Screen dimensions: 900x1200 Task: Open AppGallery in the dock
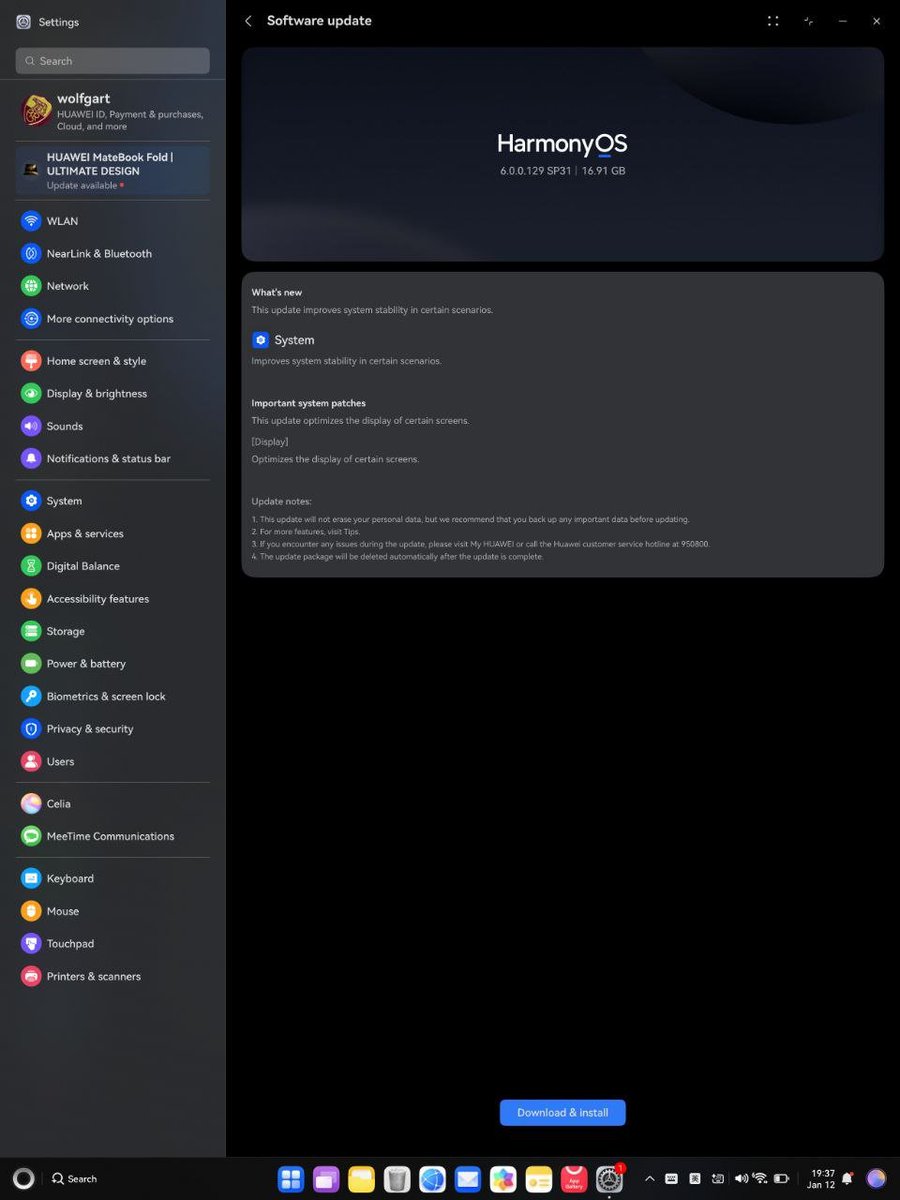[x=574, y=1179]
